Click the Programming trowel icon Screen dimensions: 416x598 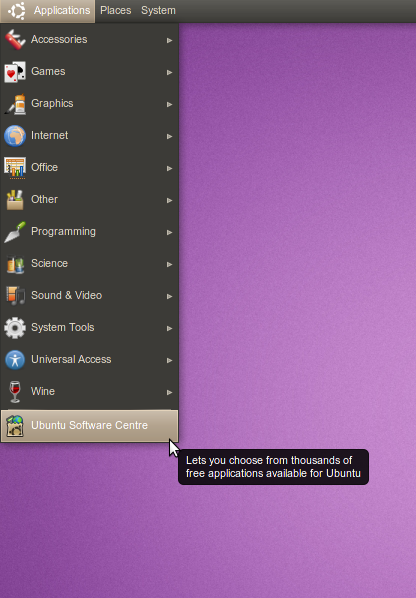15,231
